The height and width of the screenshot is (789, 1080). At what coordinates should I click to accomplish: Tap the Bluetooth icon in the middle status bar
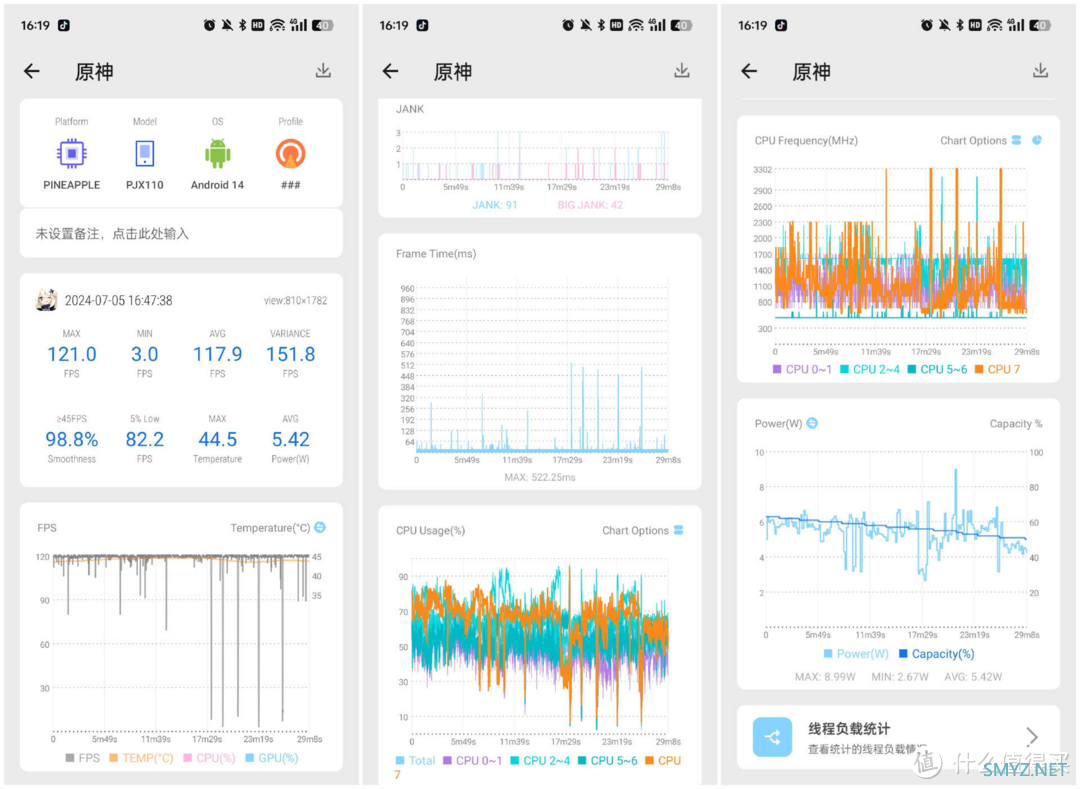tap(601, 25)
